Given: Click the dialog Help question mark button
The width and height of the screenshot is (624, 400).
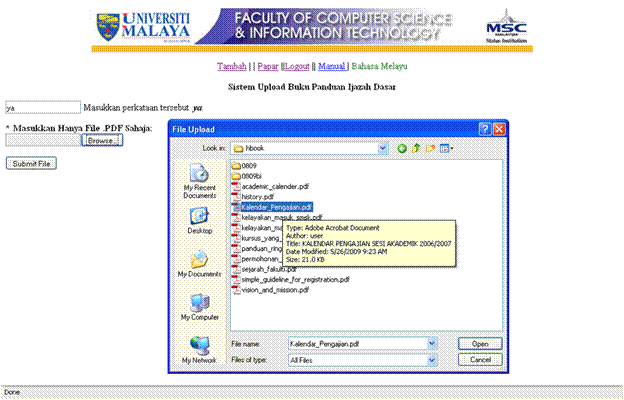Looking at the screenshot, I should point(483,129).
